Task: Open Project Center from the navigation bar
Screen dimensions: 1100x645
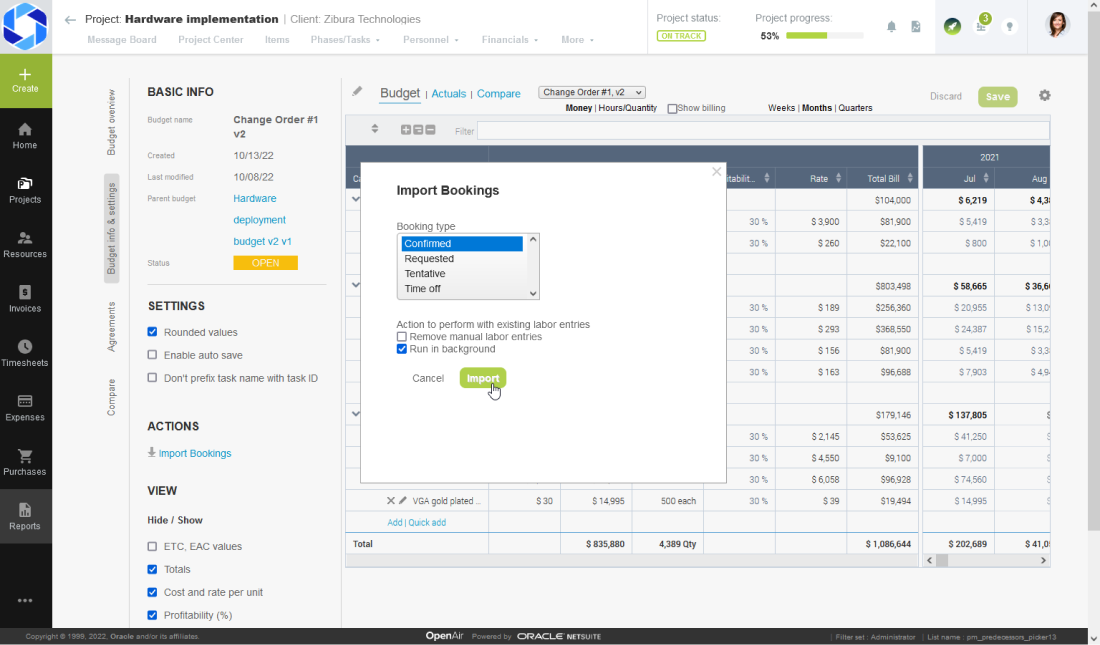Action: (210, 40)
